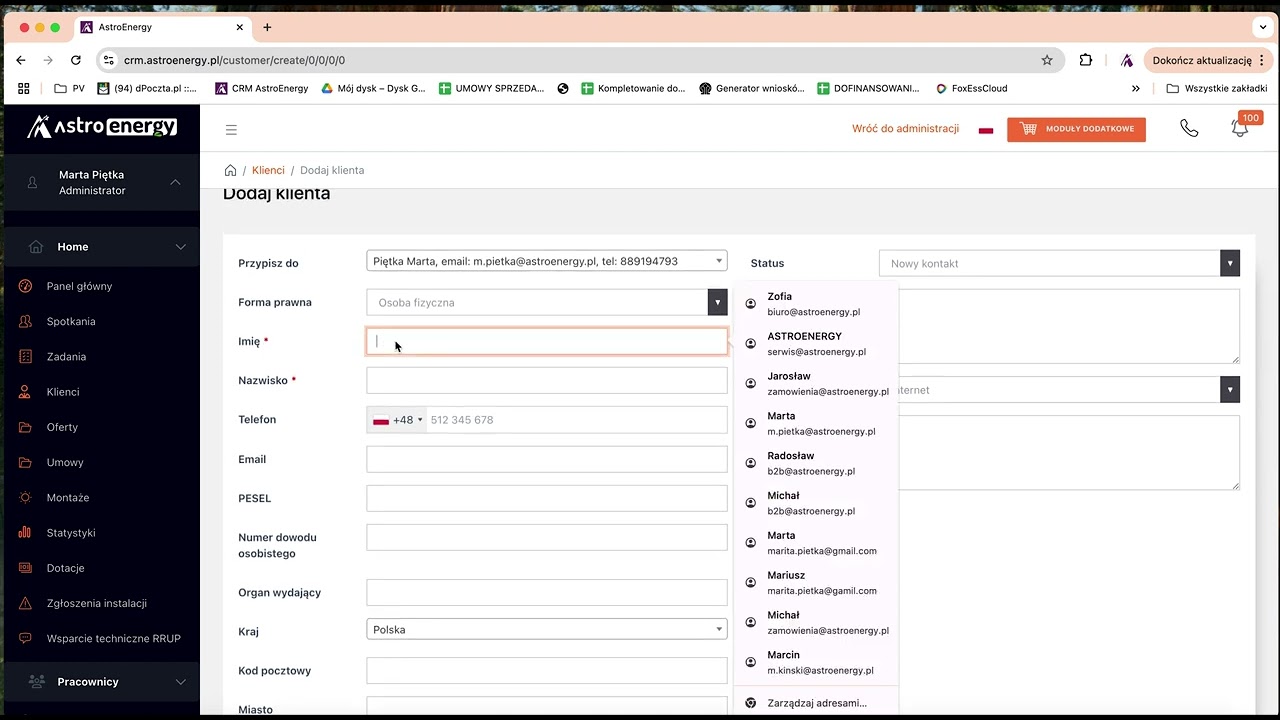Screen dimensions: 1280x720
Task: Reload the page
Action: [x=76, y=60]
